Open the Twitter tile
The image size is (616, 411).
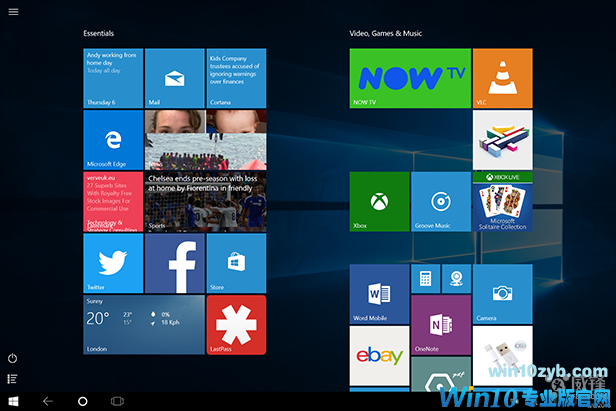[113, 263]
